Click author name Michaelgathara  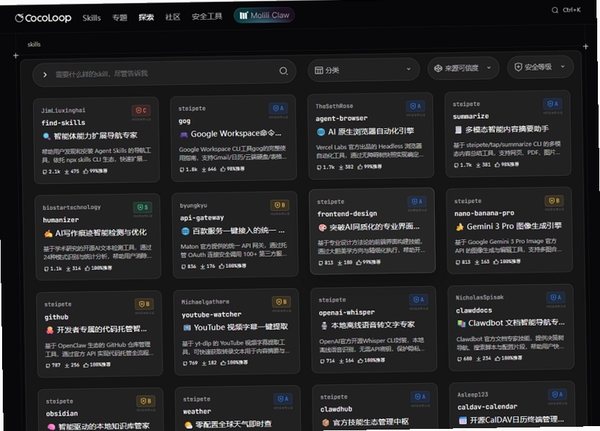tap(205, 302)
